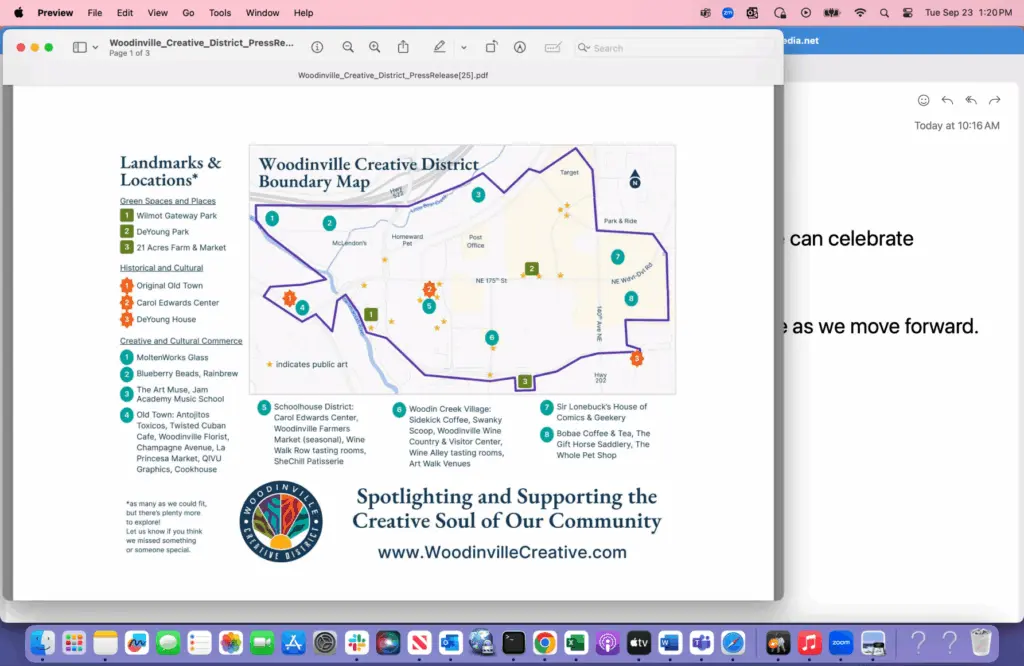The width and height of the screenshot is (1024, 666).
Task: Rotate the page using Rotate icon
Action: click(491, 47)
